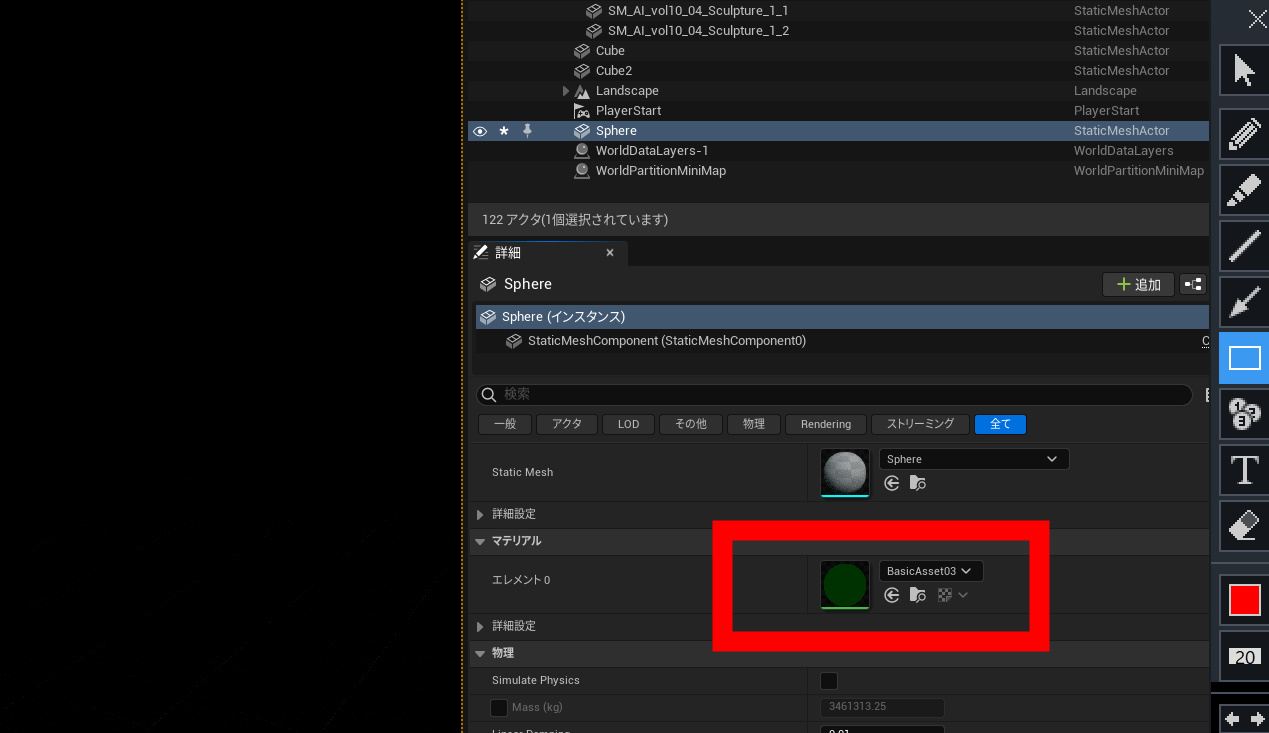Close the 詳細 details tab
This screenshot has height=733, width=1269.
point(610,253)
